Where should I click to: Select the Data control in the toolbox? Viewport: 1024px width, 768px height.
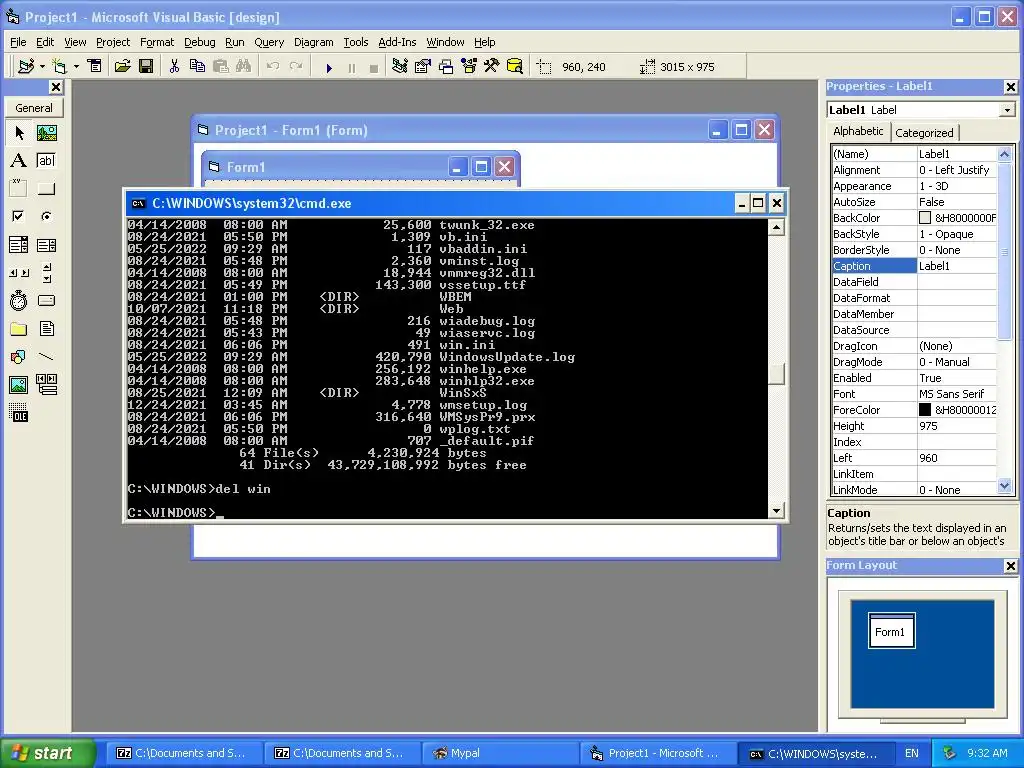(46, 385)
